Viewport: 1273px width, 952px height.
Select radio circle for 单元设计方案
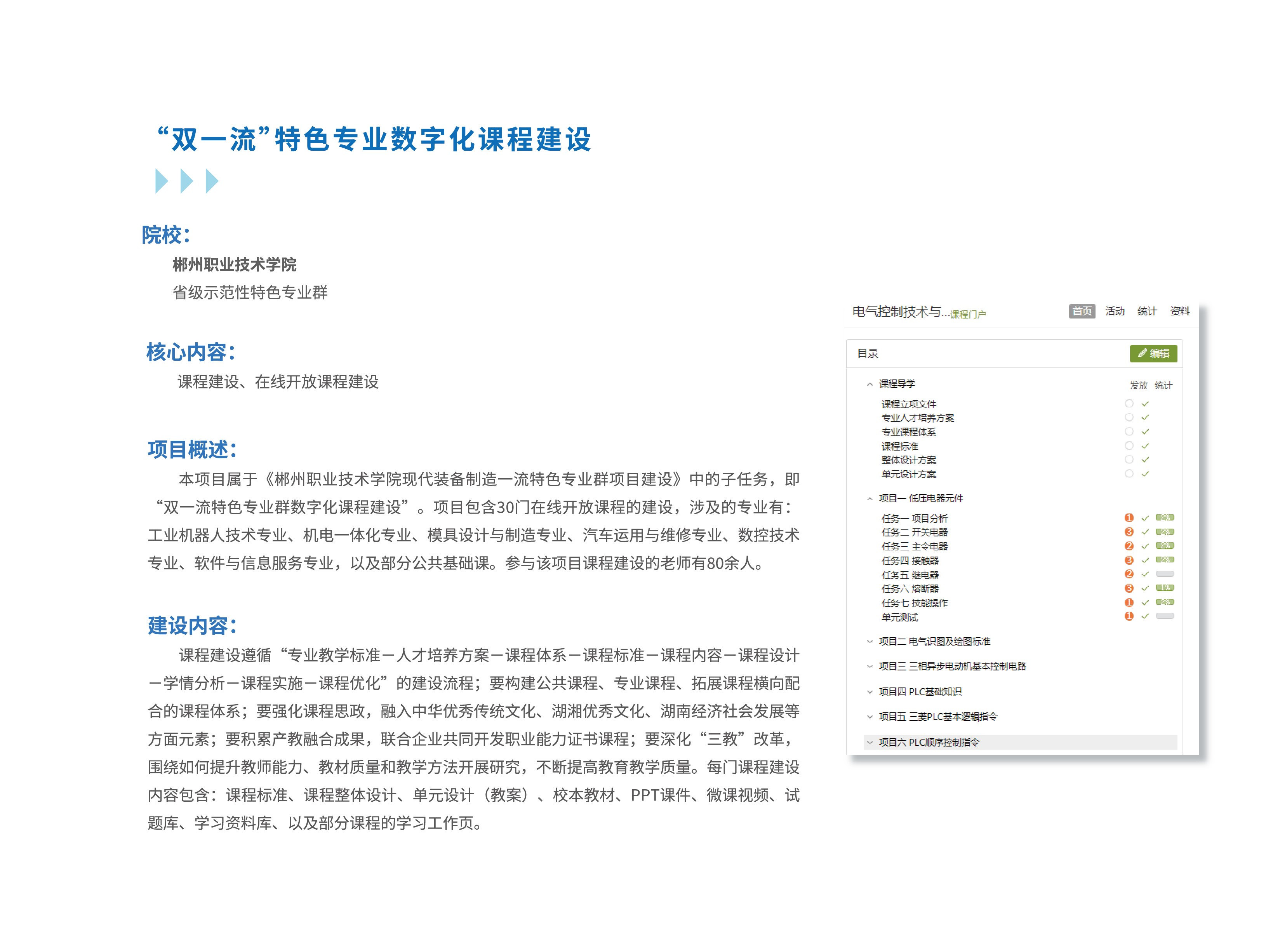pos(1129,474)
